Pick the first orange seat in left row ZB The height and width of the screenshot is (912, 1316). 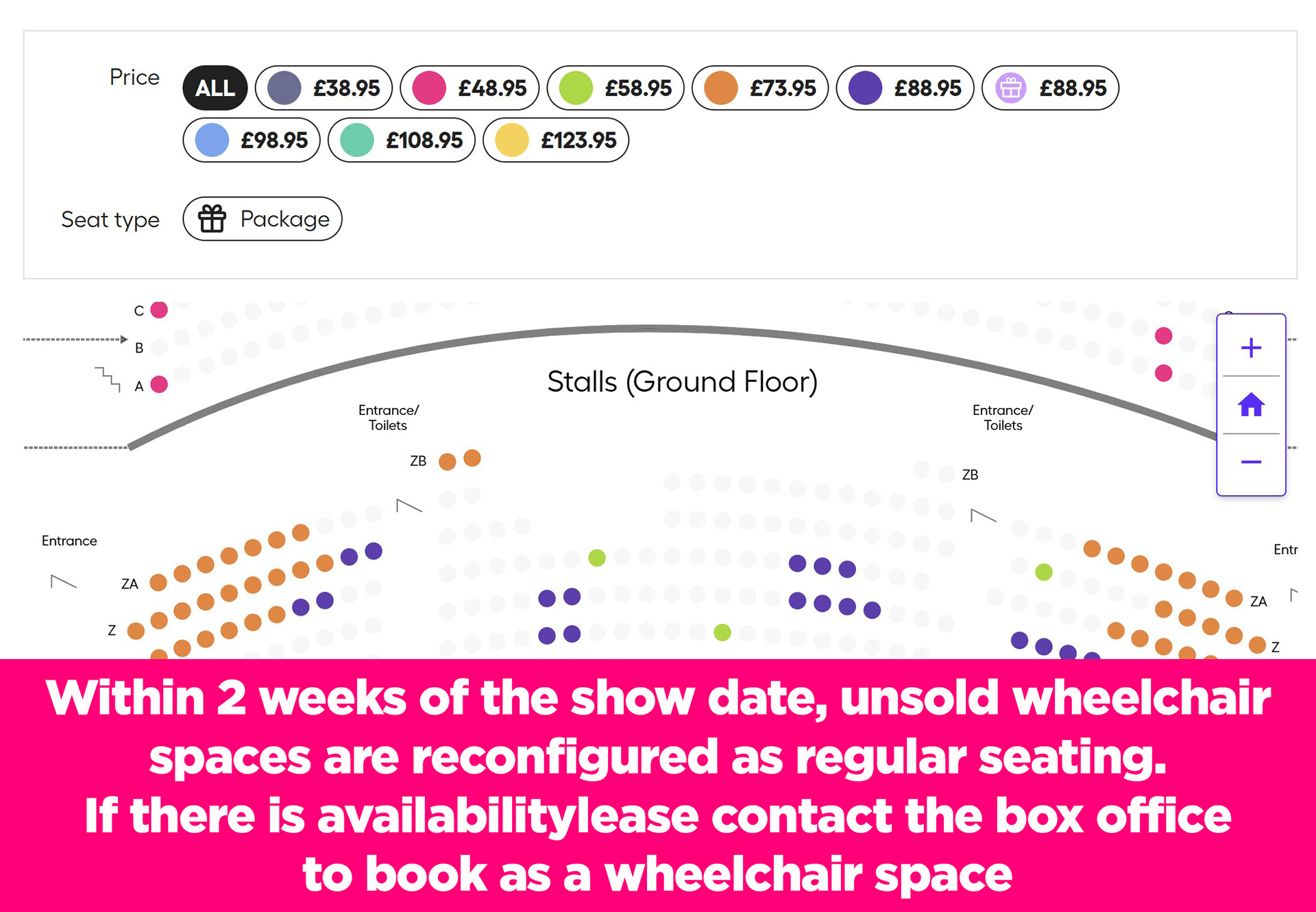[x=447, y=461]
